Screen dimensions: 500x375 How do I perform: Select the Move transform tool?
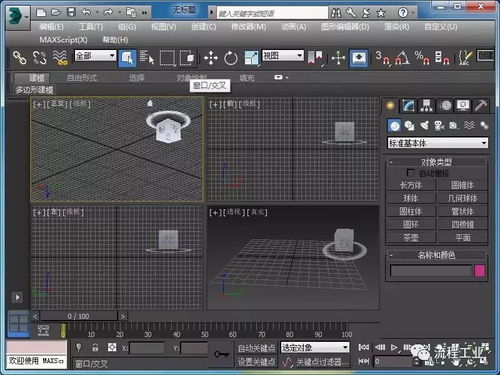click(211, 58)
